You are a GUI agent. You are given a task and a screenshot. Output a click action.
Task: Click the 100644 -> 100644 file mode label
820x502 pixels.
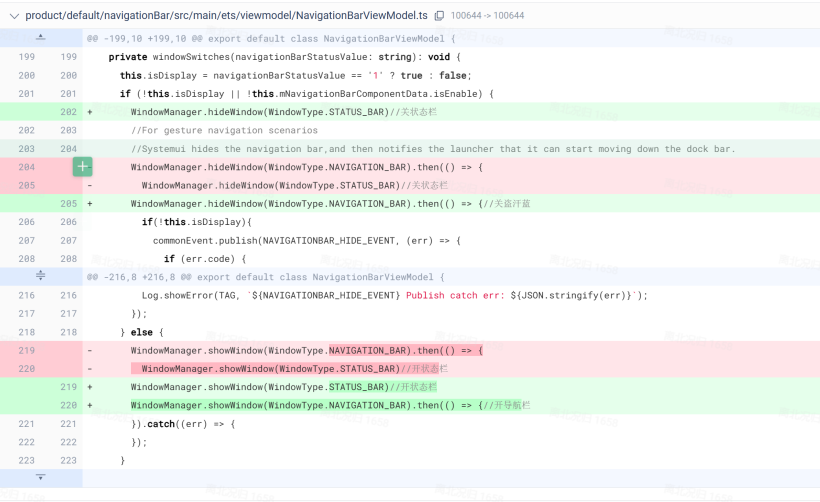tap(487, 16)
